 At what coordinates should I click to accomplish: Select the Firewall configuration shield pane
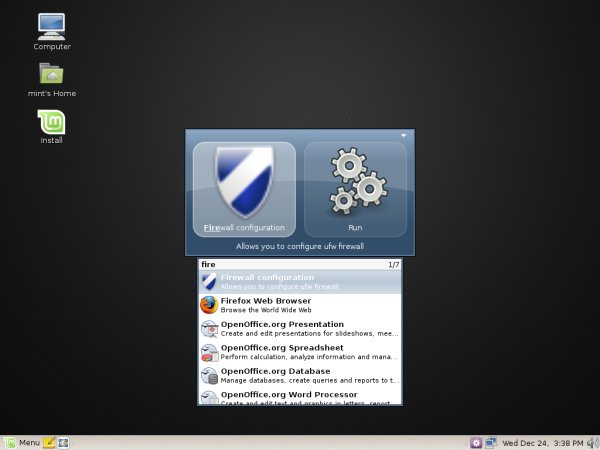244,189
